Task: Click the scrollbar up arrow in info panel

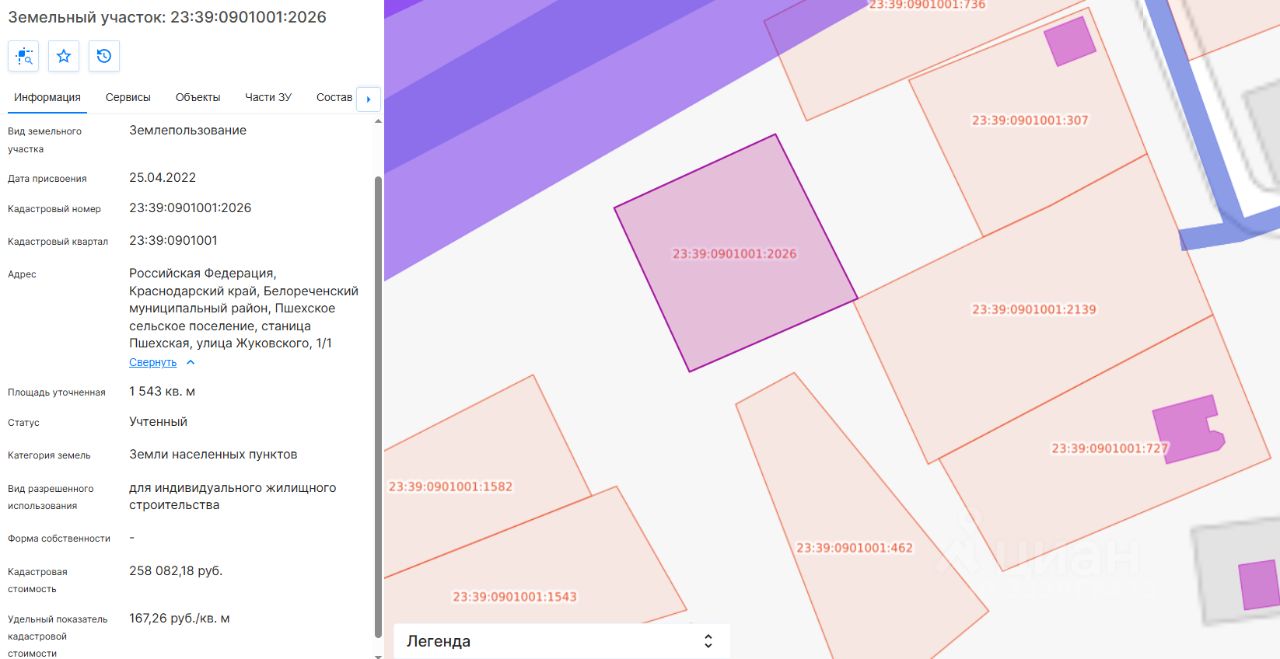Action: tap(378, 121)
